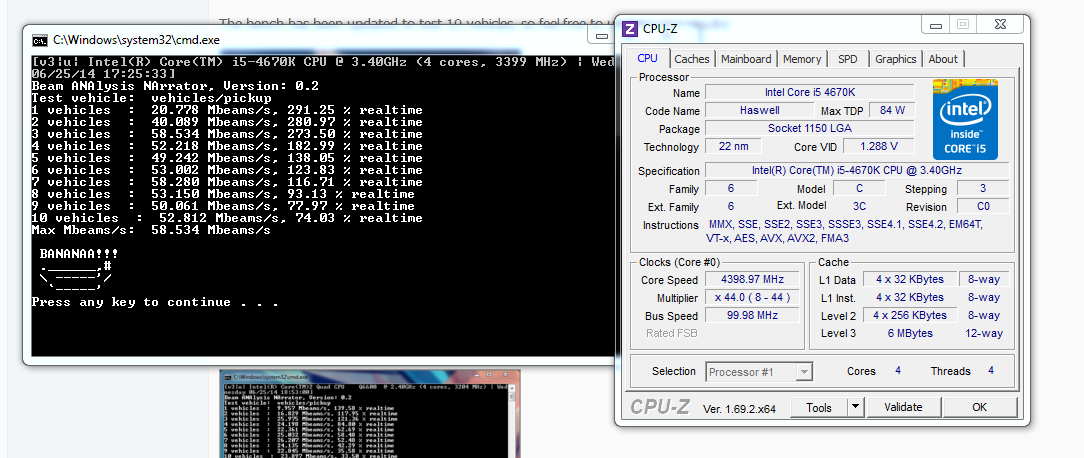The image size is (1084, 458).
Task: Click the L1 Data value 4 x 32 KBytes
Action: point(910,280)
